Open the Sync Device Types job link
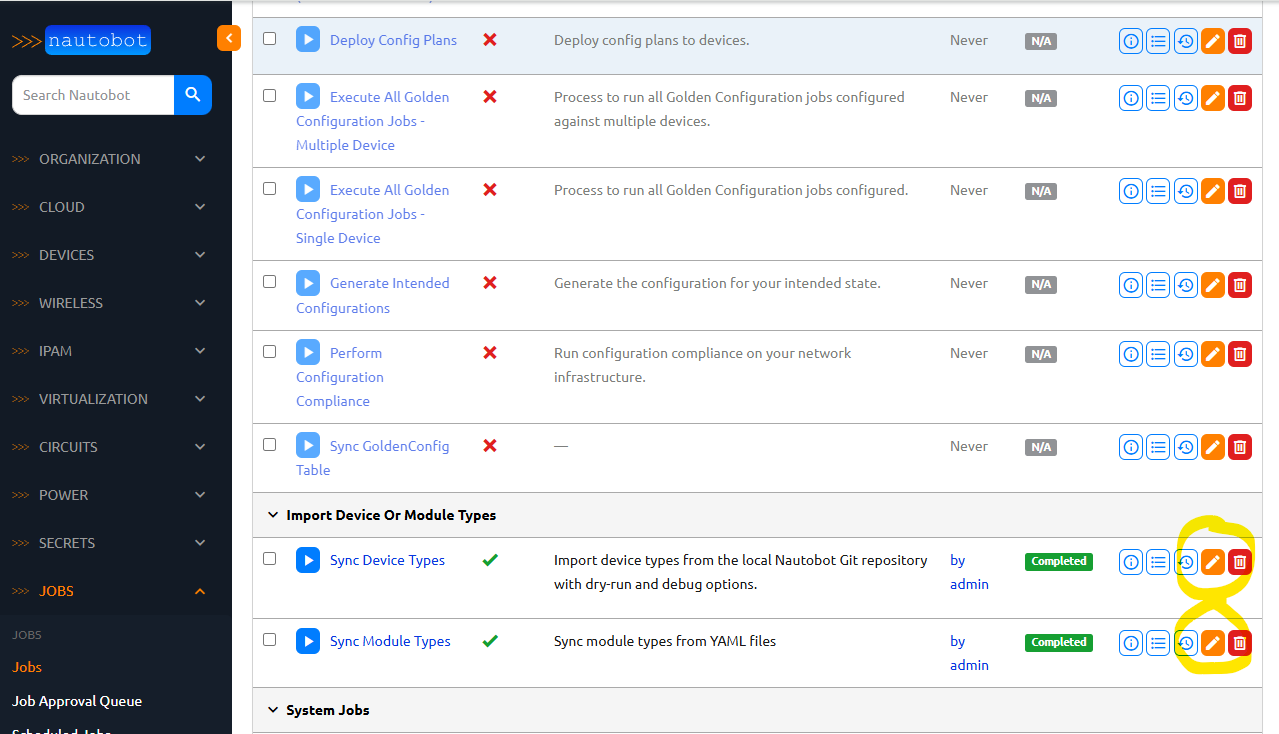The image size is (1279, 734). point(387,560)
